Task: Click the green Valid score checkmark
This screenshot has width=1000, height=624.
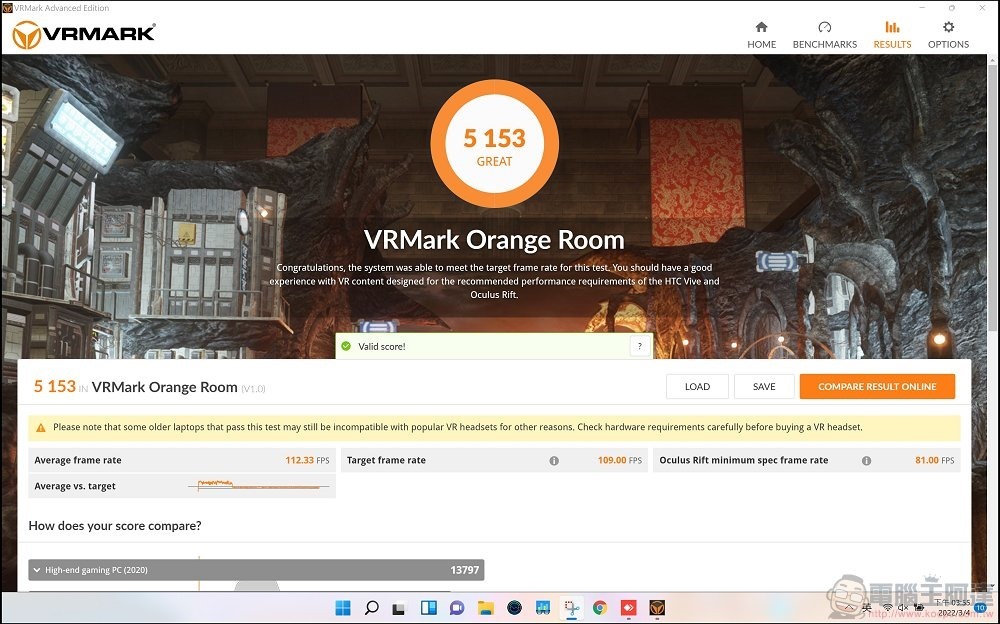Action: coord(346,346)
